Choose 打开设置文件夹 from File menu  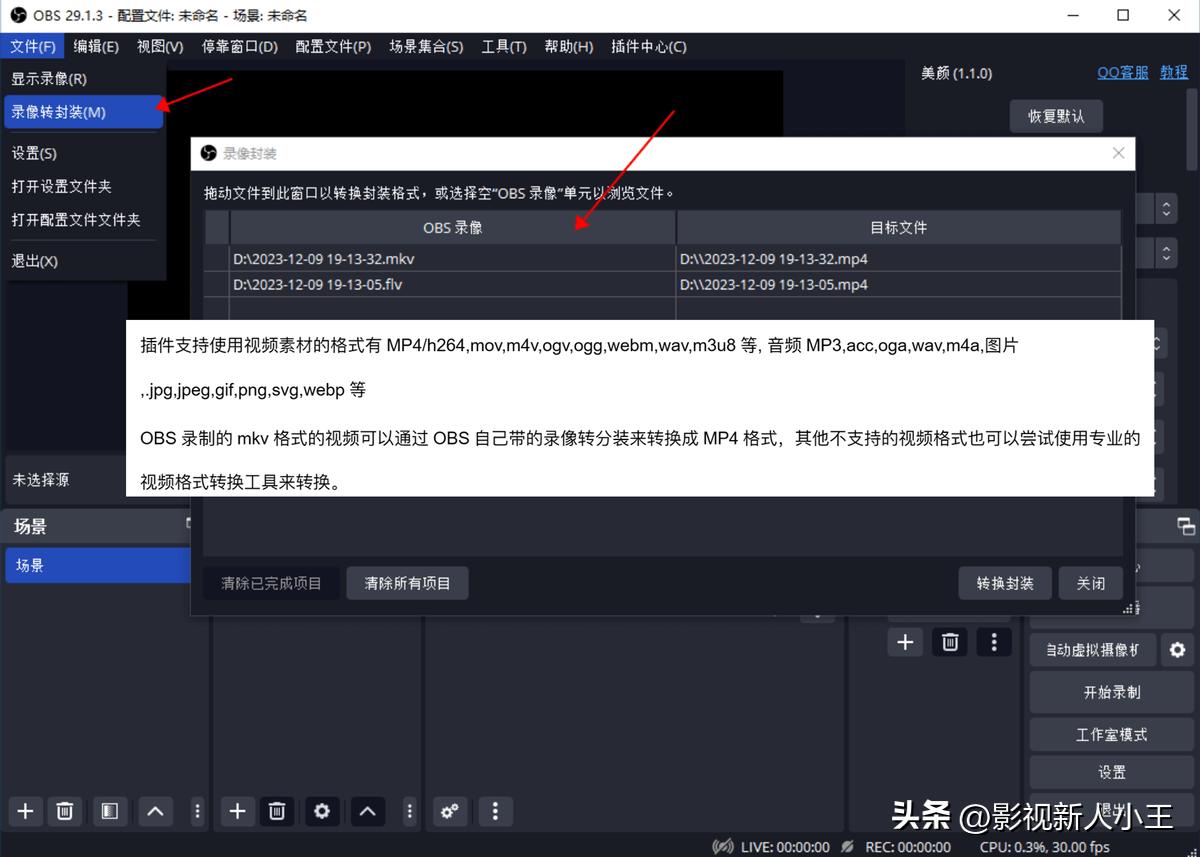pos(83,186)
